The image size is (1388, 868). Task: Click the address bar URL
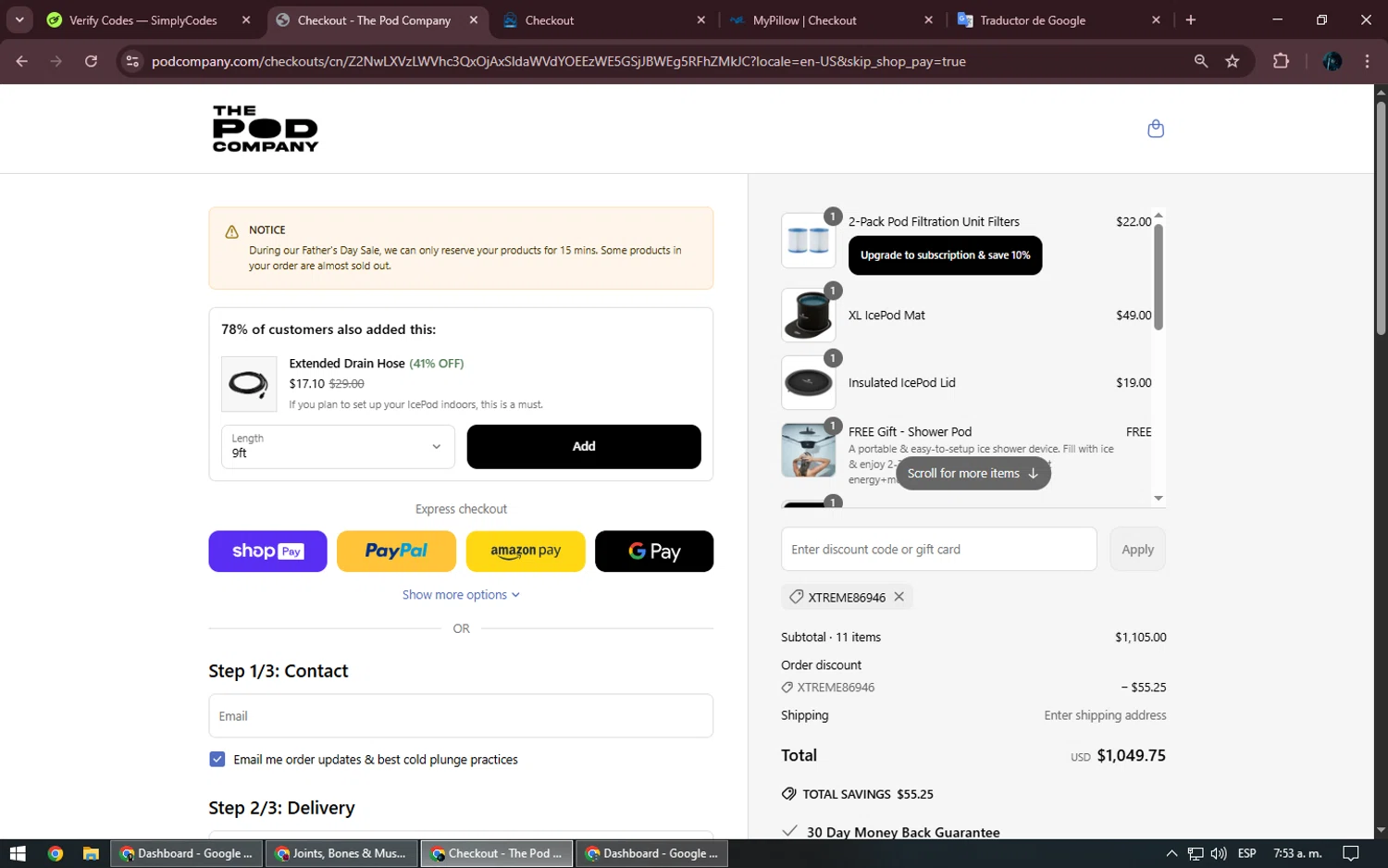tap(559, 61)
